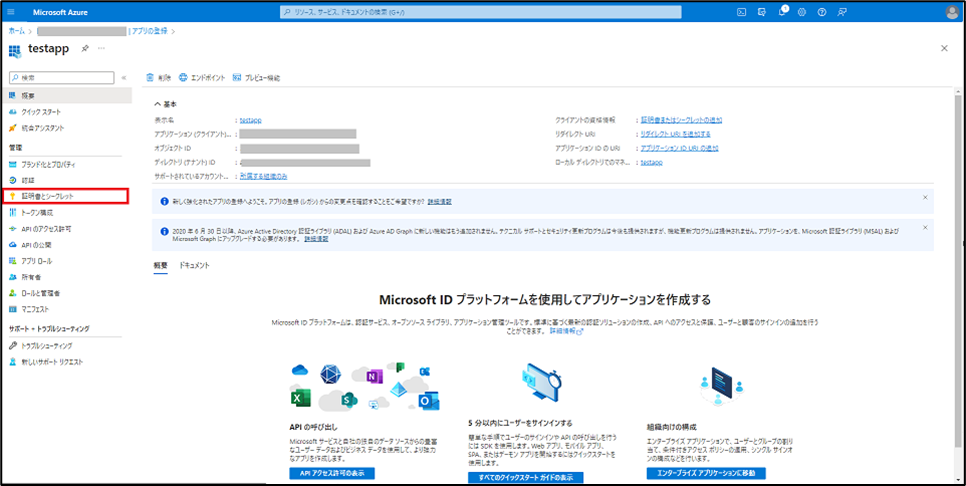Collapse the sidebar with the double chevron
Screen dimensions: 966x486
[124, 78]
